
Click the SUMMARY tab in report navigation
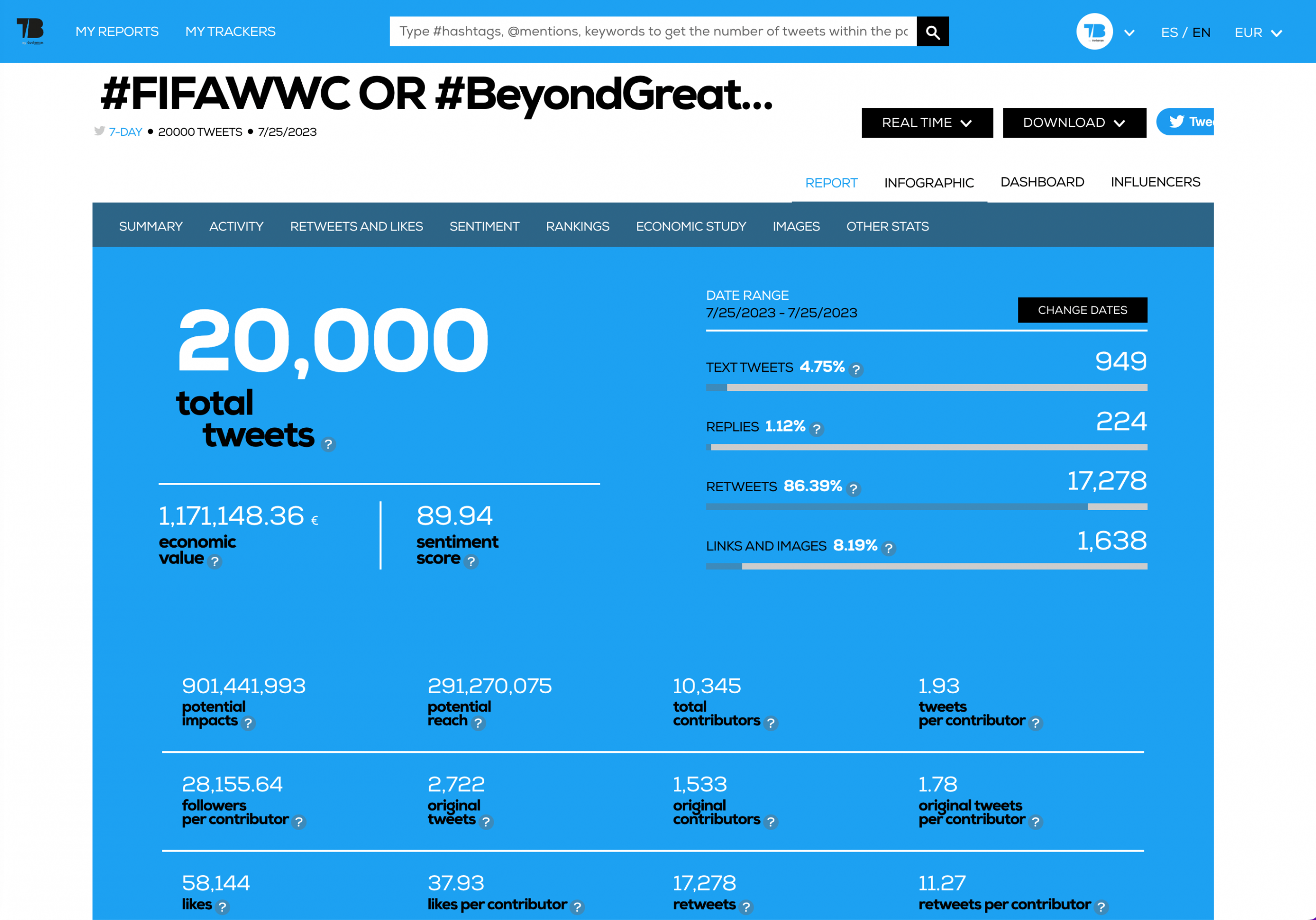tap(150, 226)
